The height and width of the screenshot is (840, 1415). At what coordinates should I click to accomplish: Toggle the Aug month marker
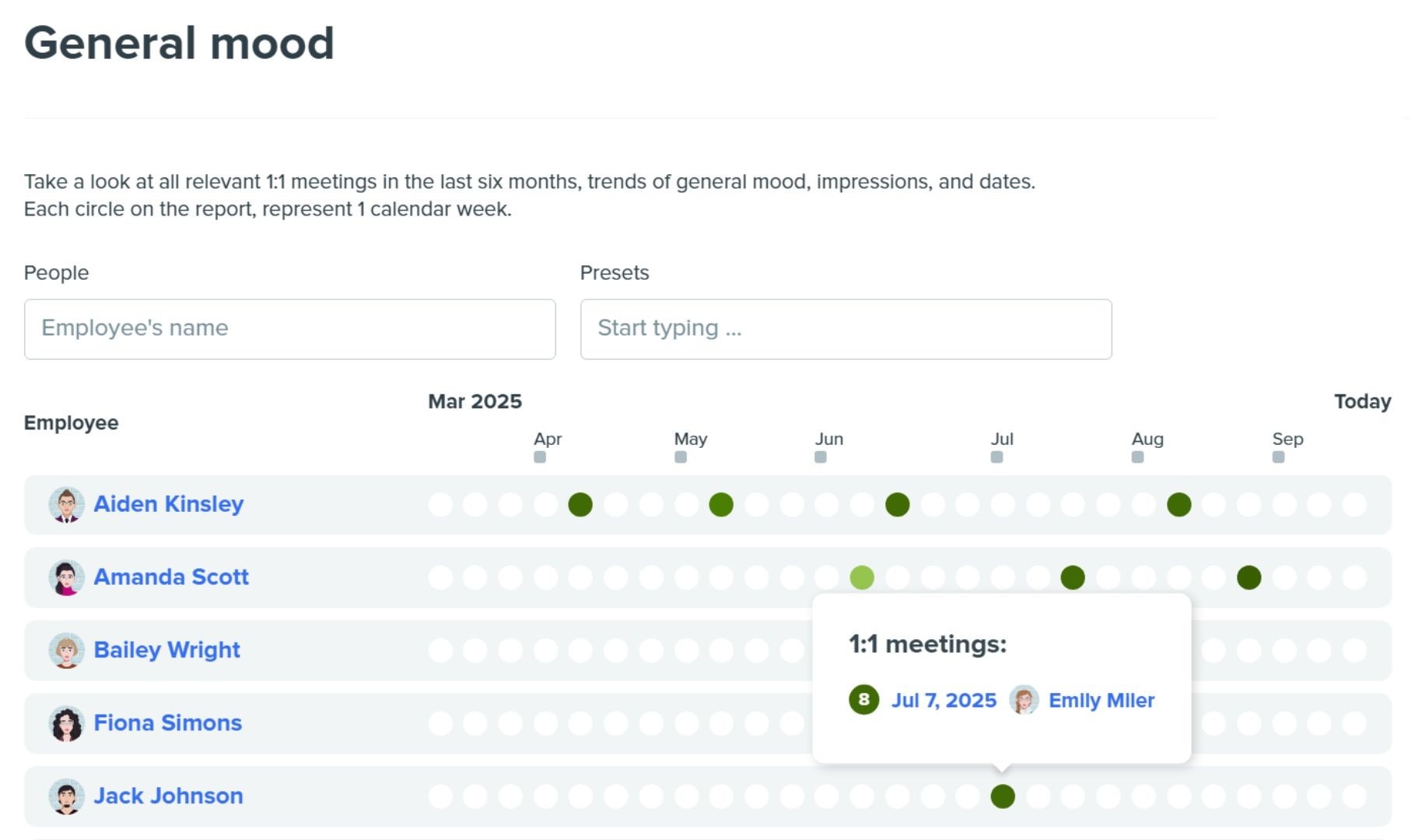pos(1137,458)
